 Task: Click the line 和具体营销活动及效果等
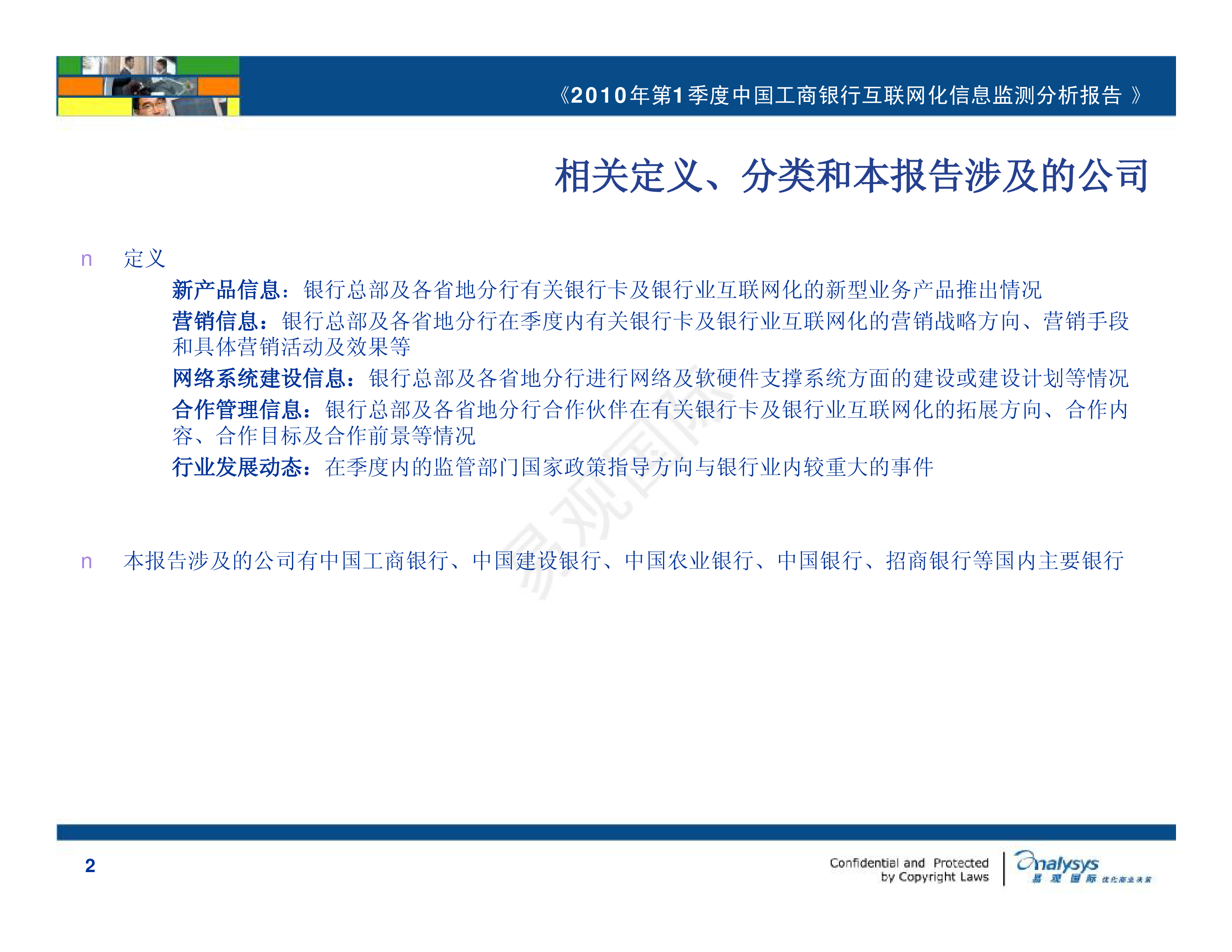pos(292,347)
